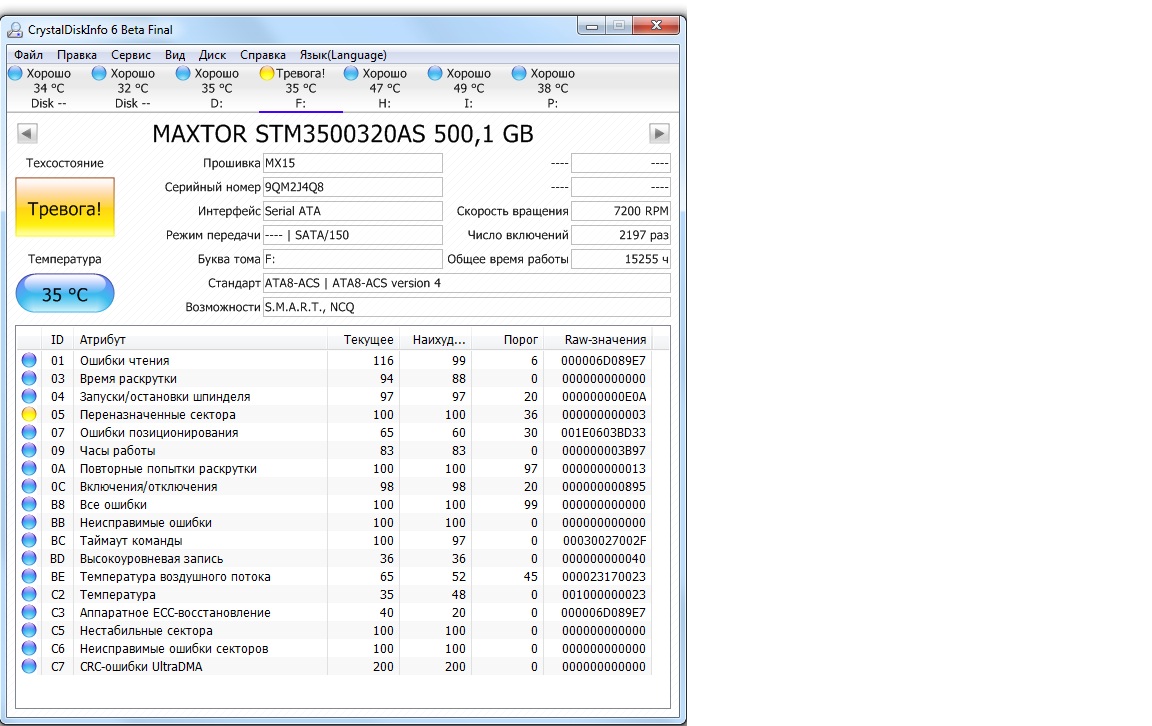1152x726 pixels.
Task: Click the status dot for attribute BE
Action: click(x=29, y=576)
